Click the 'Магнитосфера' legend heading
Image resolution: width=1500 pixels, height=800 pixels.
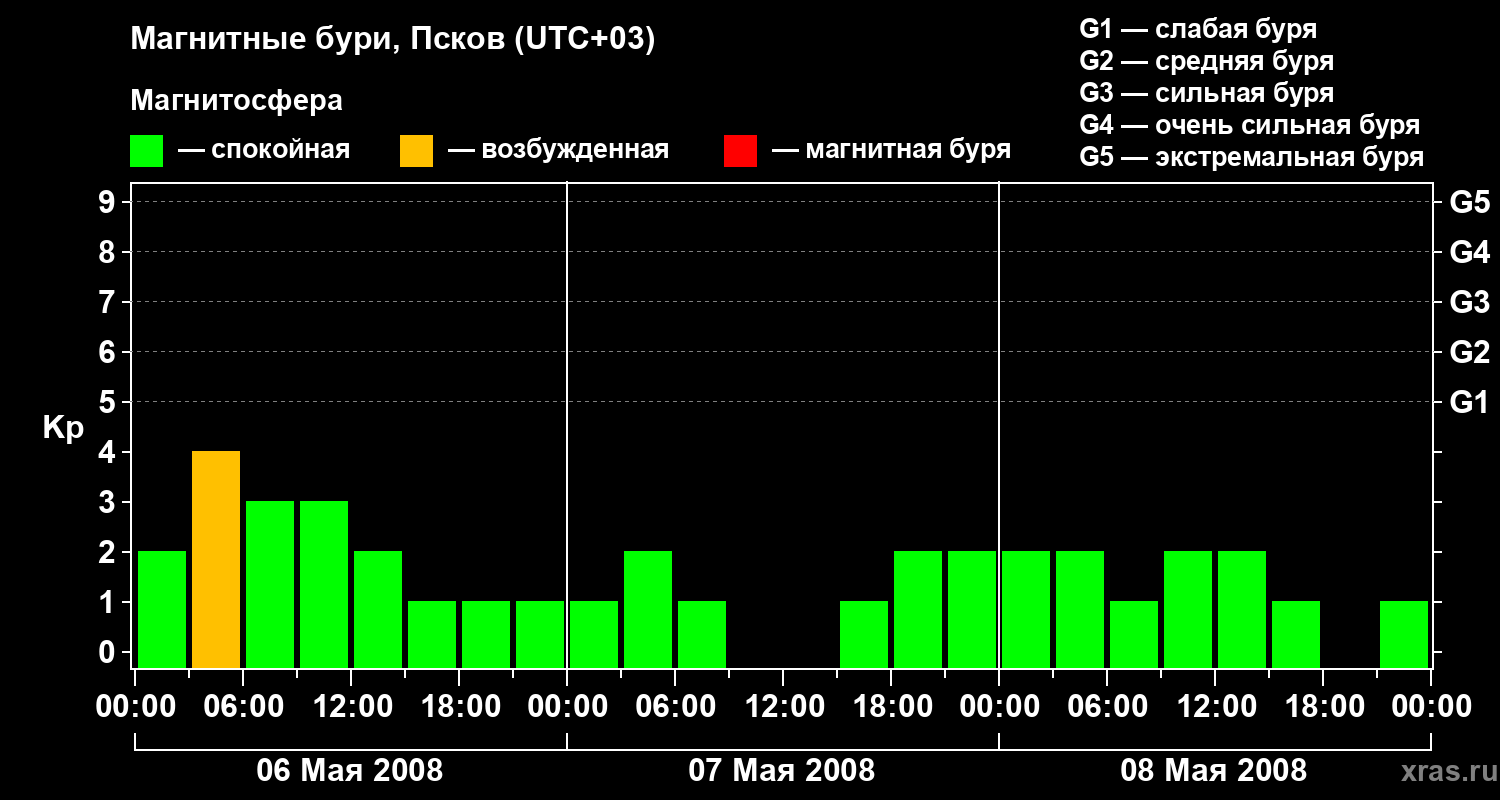(x=236, y=101)
